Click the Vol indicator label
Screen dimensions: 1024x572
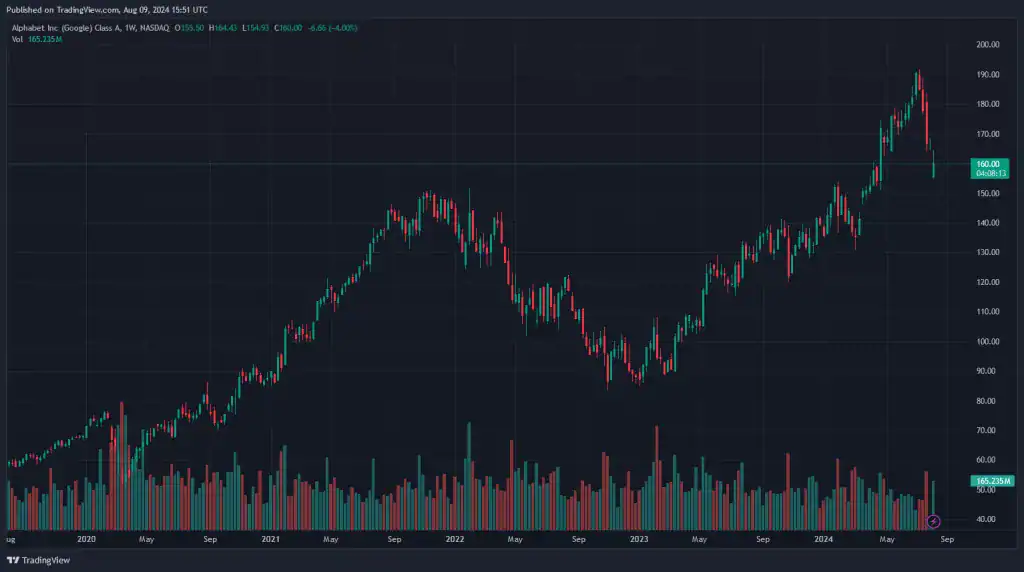(x=17, y=38)
